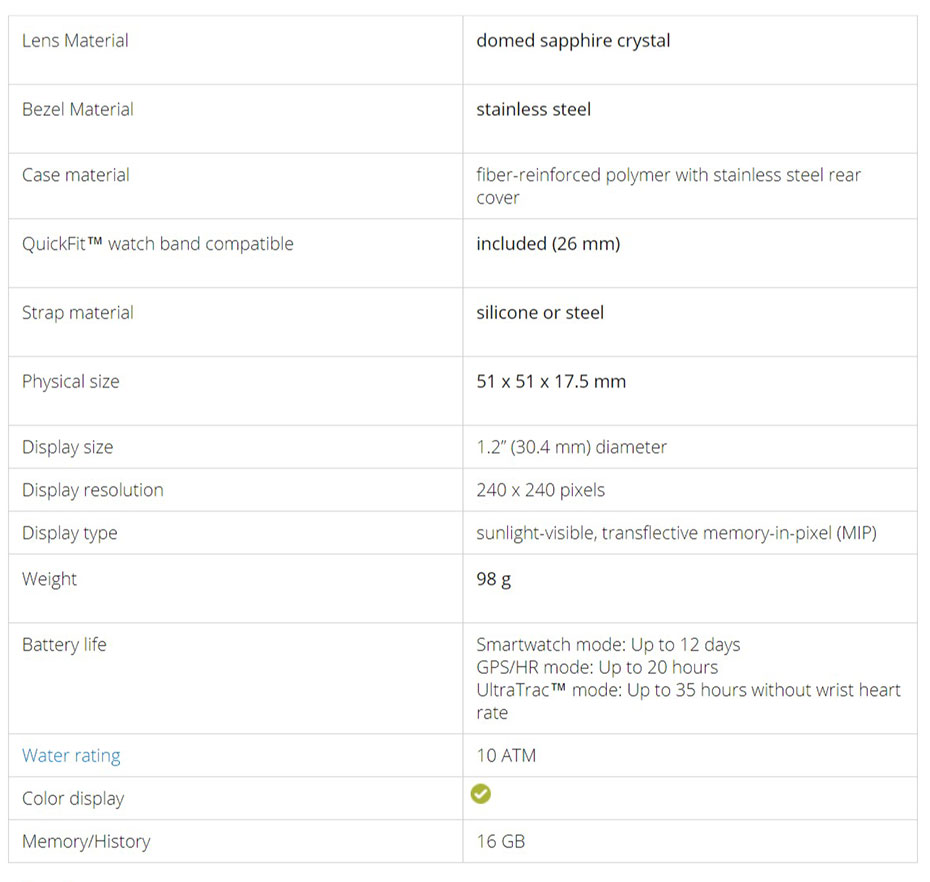
Task: Select the Bezel Material row label
Action: (78, 109)
